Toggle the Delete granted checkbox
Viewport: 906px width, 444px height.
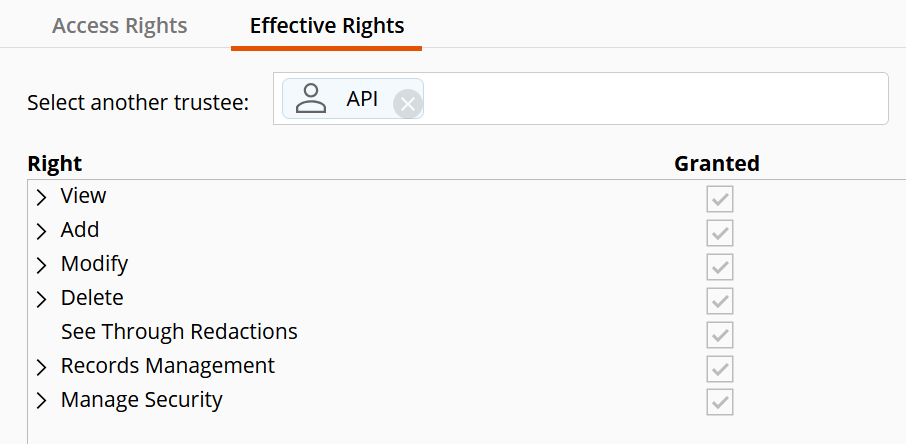(719, 301)
